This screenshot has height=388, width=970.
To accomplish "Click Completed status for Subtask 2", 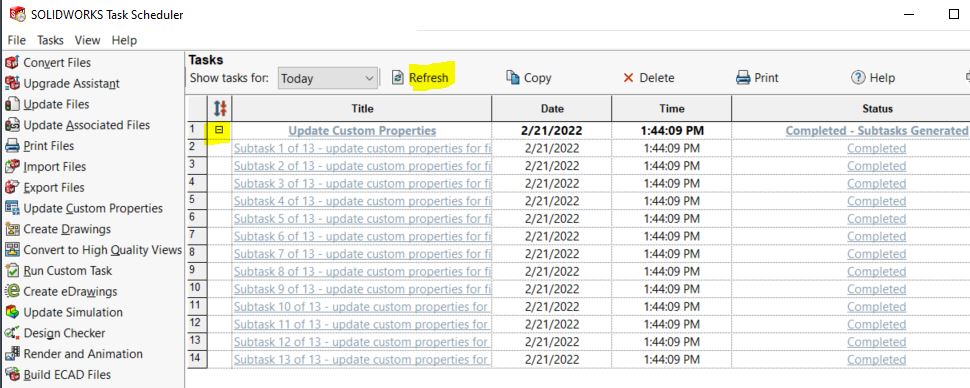I will [877, 166].
